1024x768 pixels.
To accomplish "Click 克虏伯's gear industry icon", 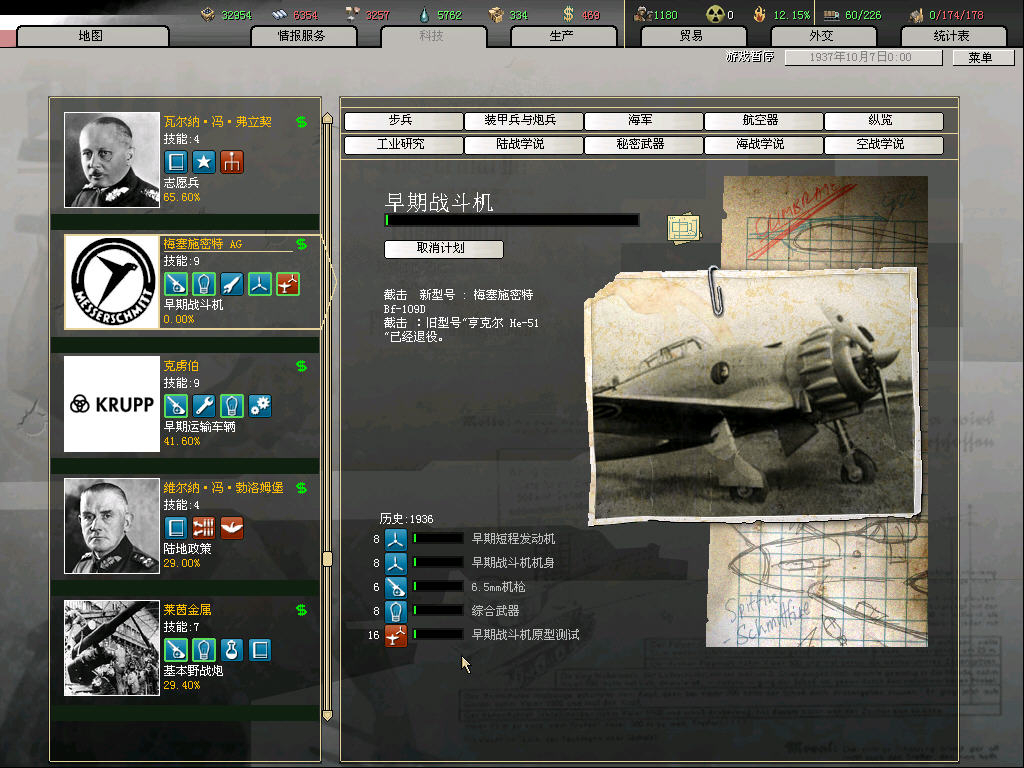I will click(x=260, y=406).
